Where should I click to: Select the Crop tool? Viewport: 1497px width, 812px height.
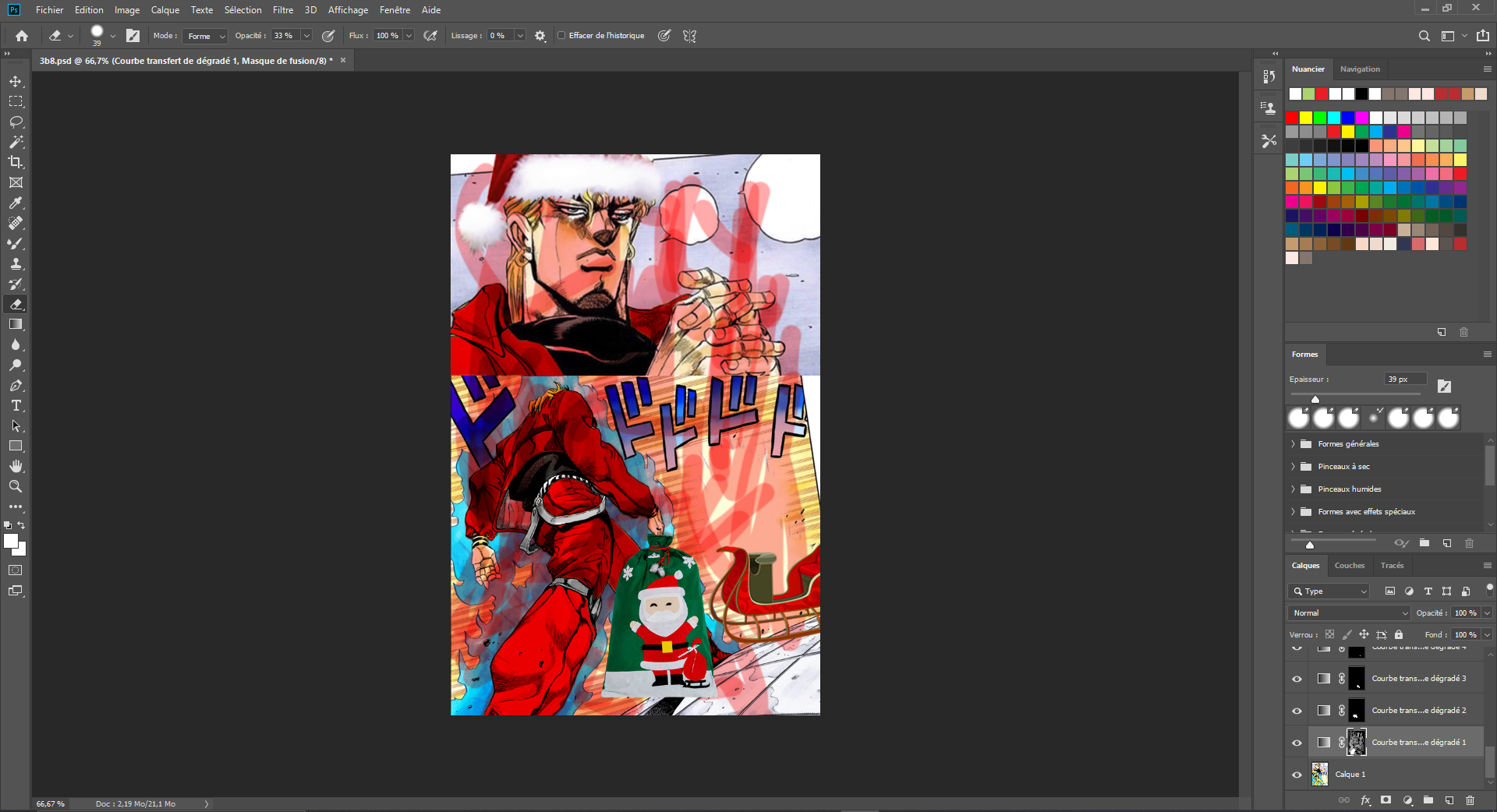pyautogui.click(x=16, y=162)
